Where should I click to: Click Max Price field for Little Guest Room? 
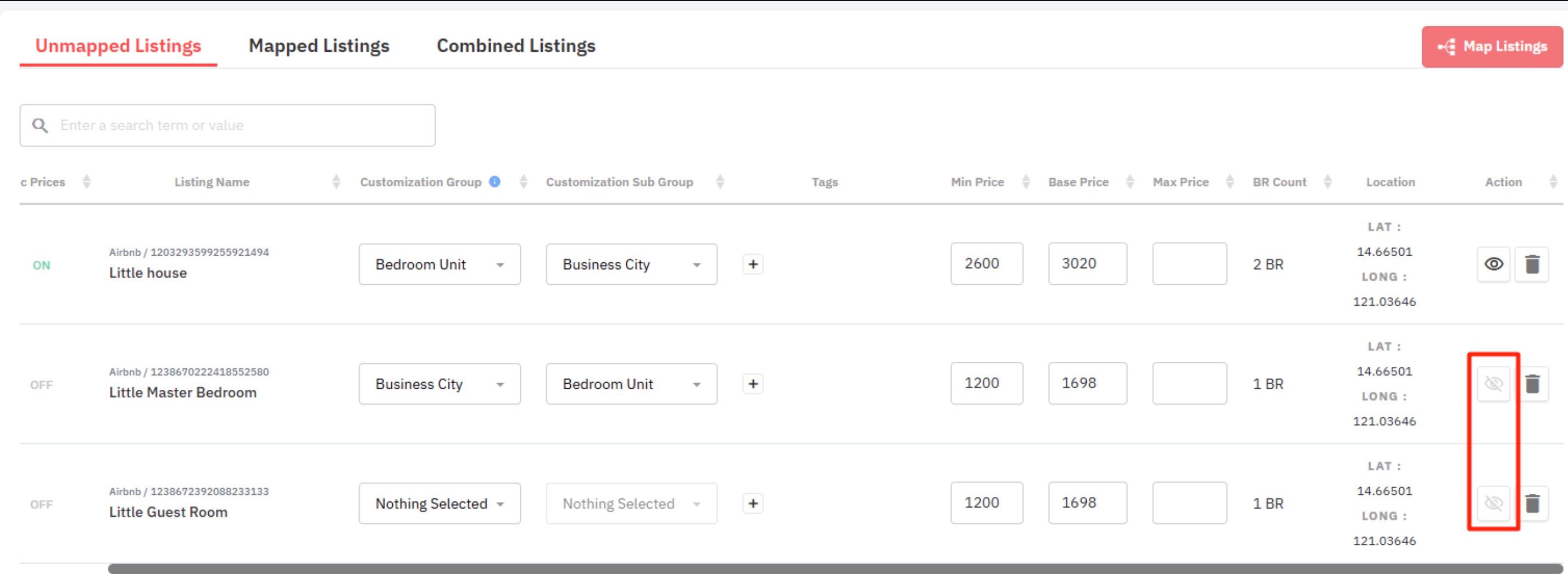(1189, 503)
